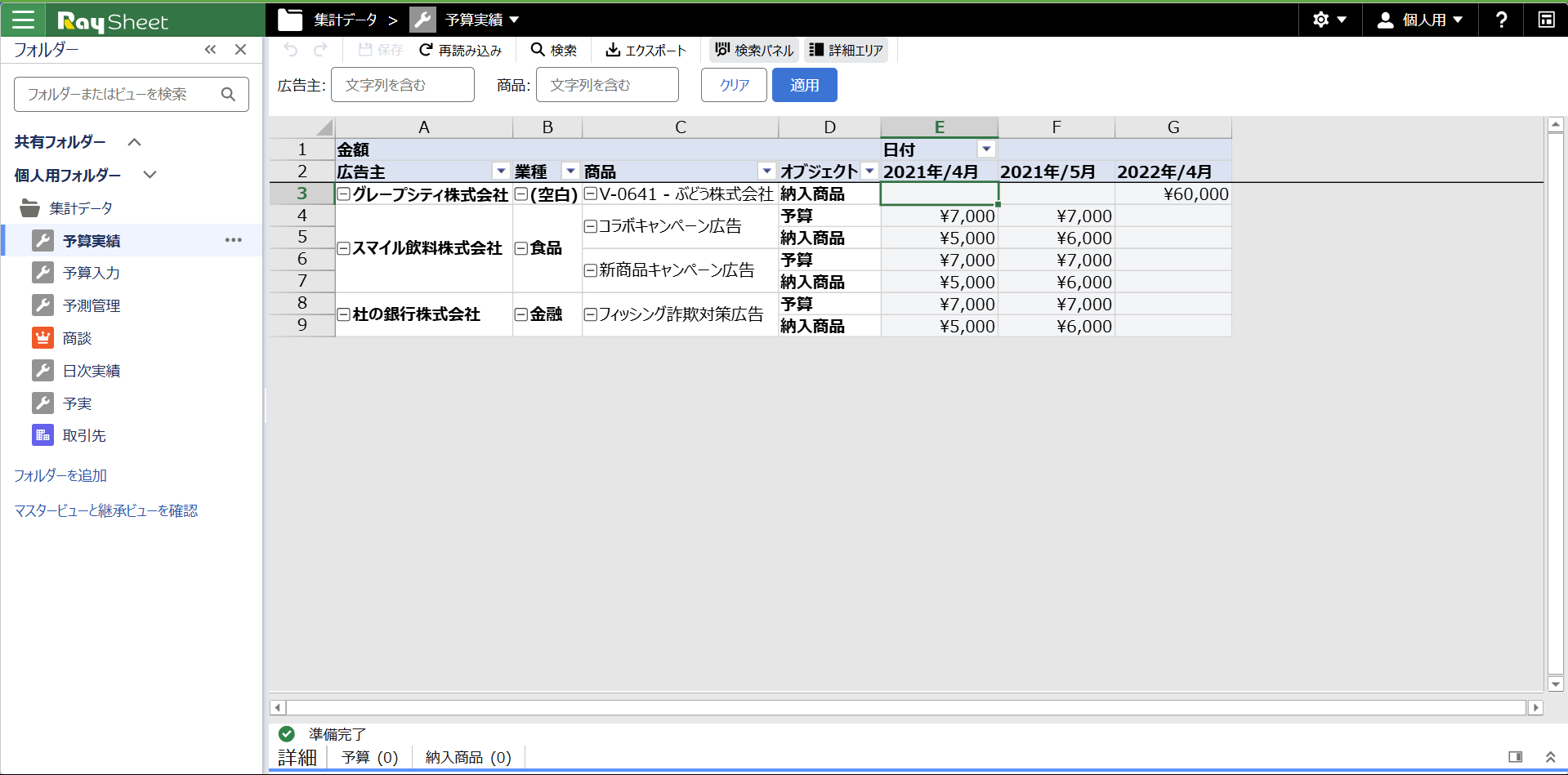Screen dimensions: 1568x775
Task: Collapse the 共有フォルダー section
Action: [x=135, y=142]
